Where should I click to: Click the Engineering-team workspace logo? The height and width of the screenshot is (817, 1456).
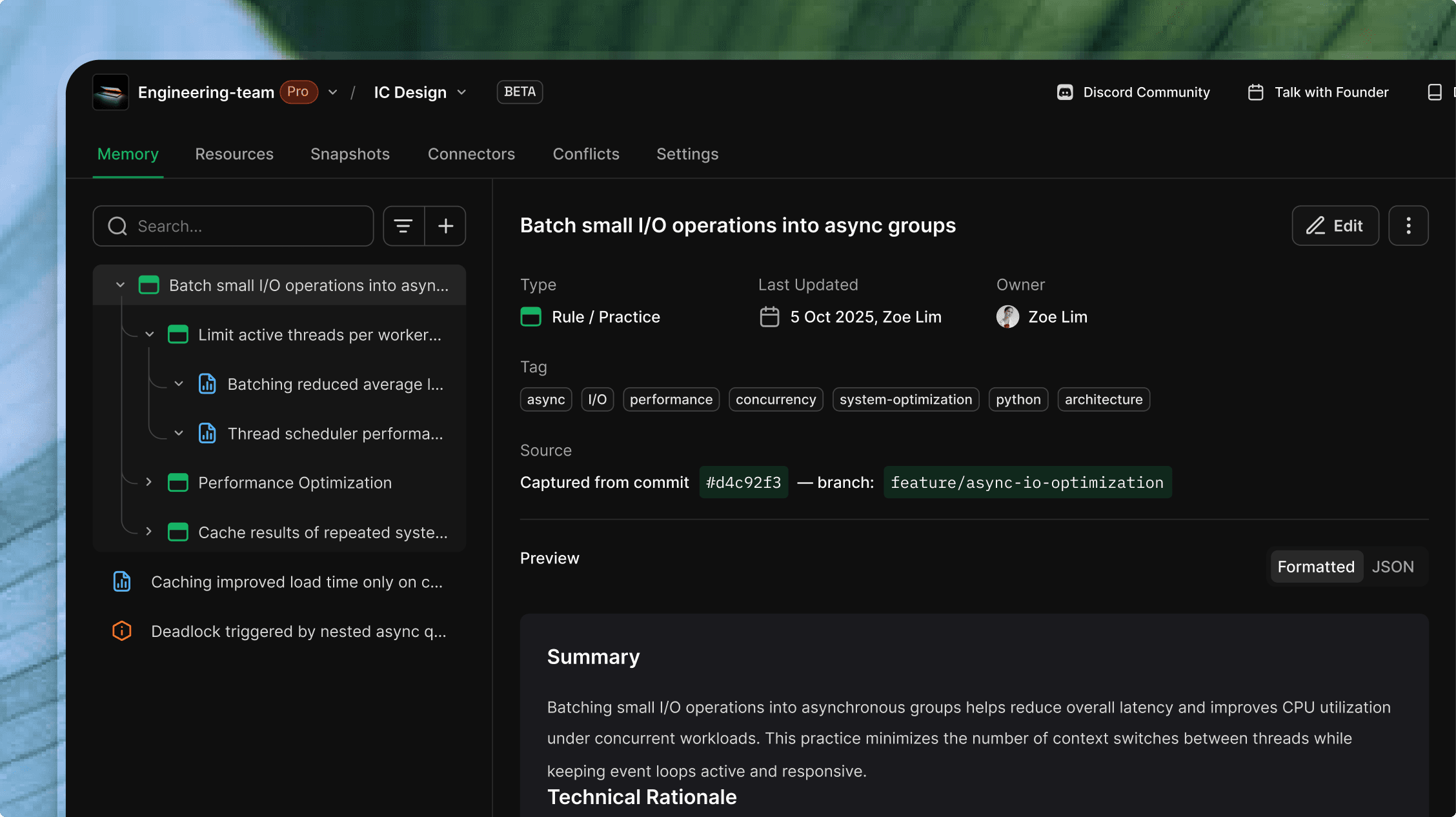tap(110, 92)
